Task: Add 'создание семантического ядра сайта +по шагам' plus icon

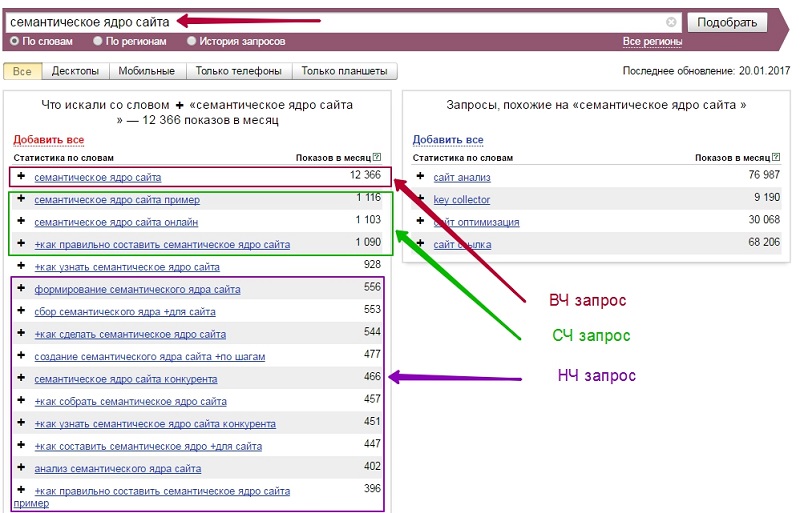Action: [21, 355]
